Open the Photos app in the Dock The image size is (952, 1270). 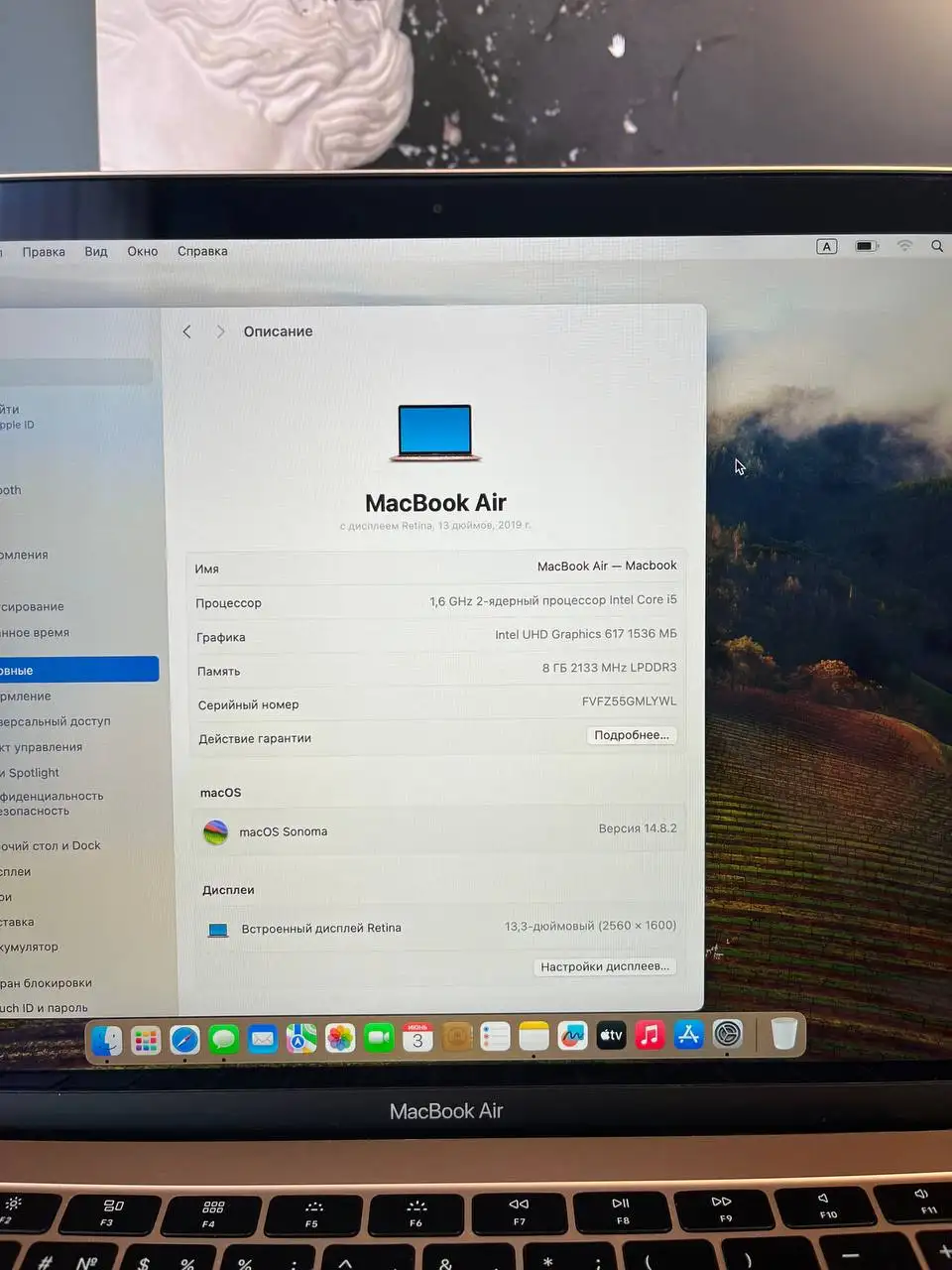(340, 1039)
